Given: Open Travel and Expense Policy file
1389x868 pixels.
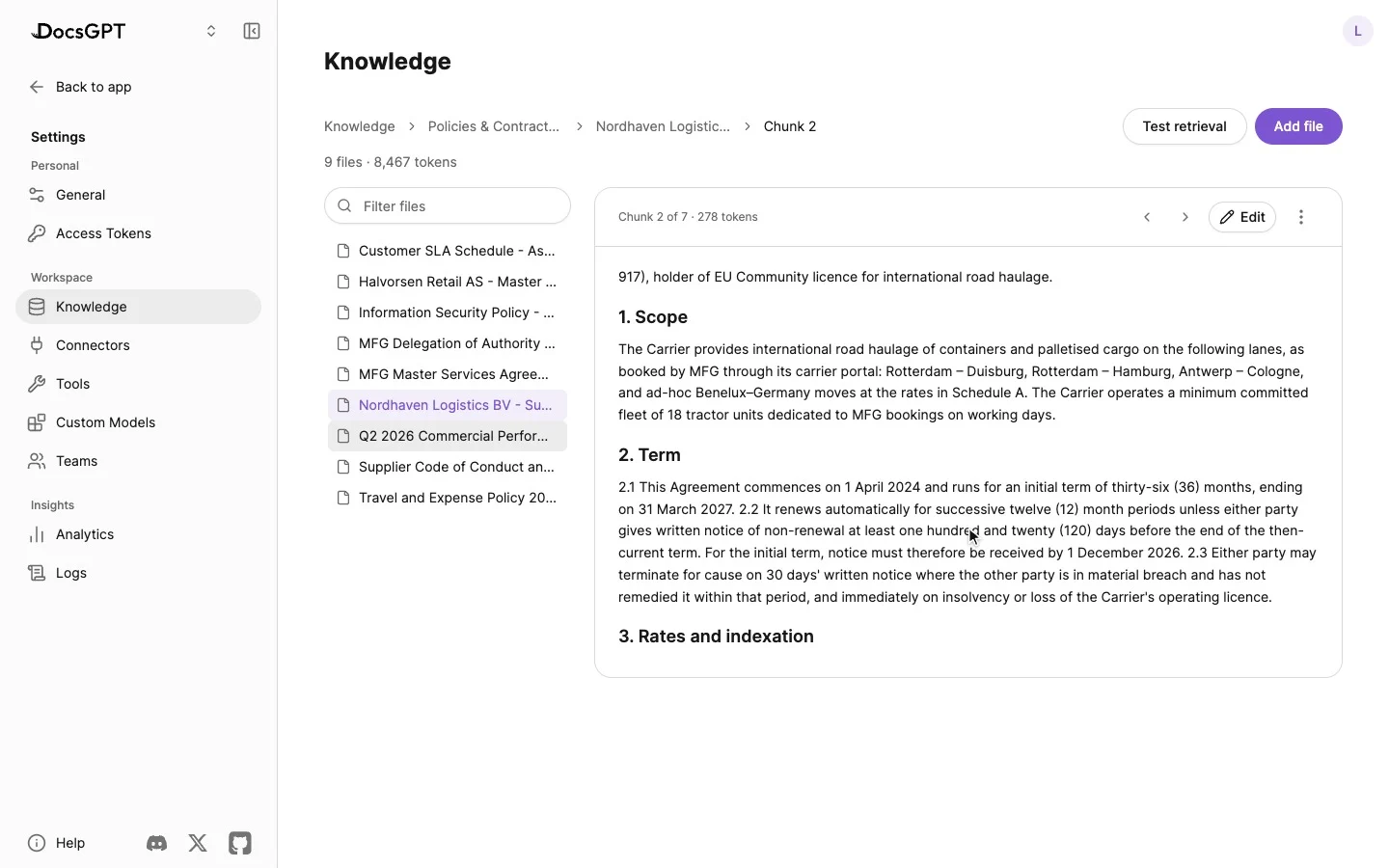Looking at the screenshot, I should (448, 498).
